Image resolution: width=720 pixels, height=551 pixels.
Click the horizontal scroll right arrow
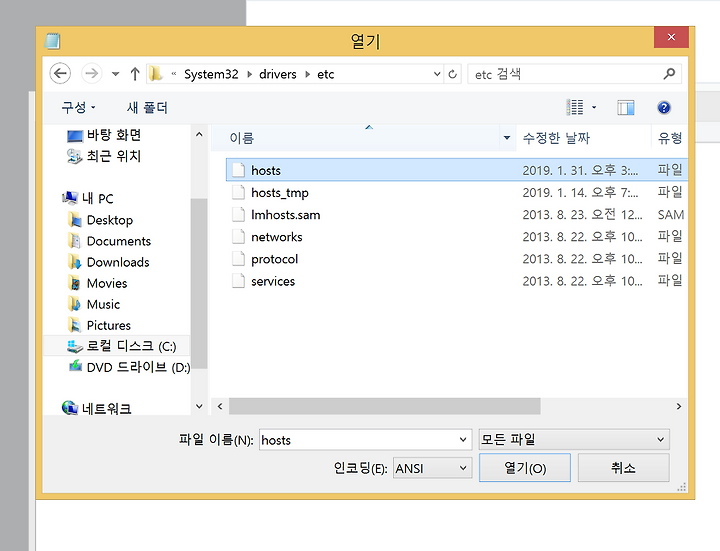pos(679,406)
